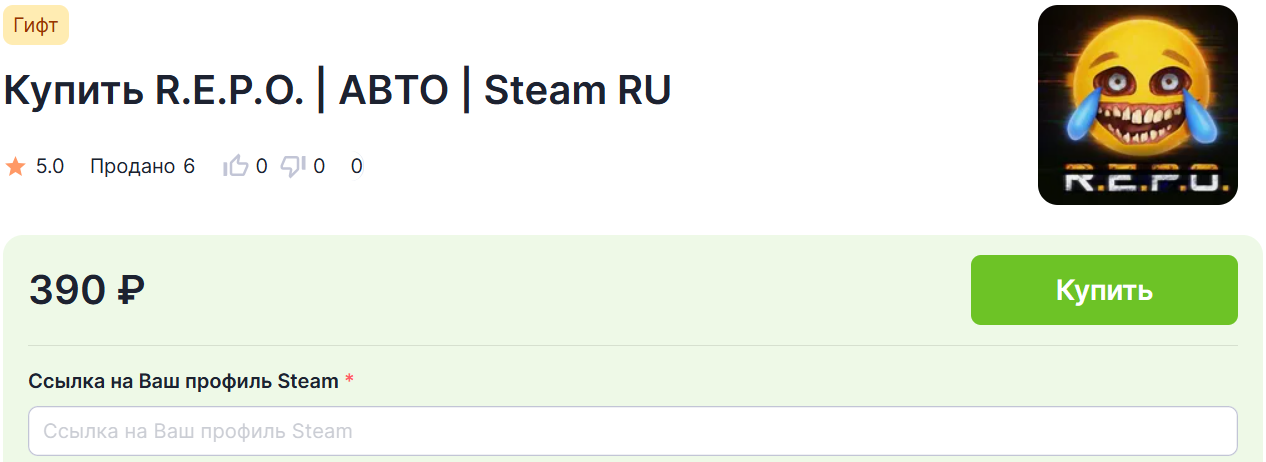The height and width of the screenshot is (462, 1266).
Task: Click the Продано 6 sold counter
Action: point(142,167)
